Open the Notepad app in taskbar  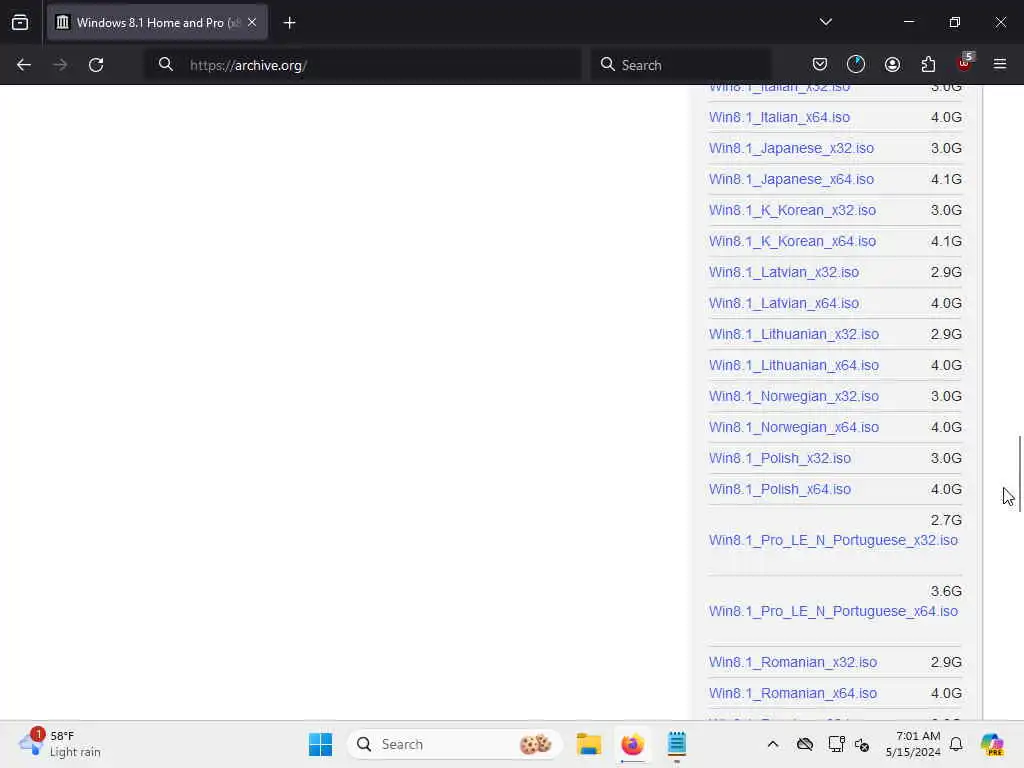coord(677,744)
